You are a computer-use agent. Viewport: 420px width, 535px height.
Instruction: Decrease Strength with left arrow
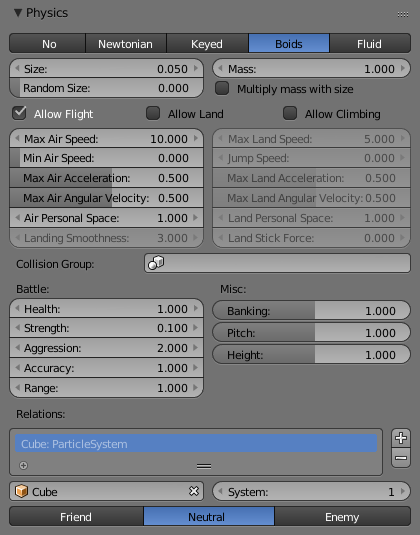coord(17,328)
